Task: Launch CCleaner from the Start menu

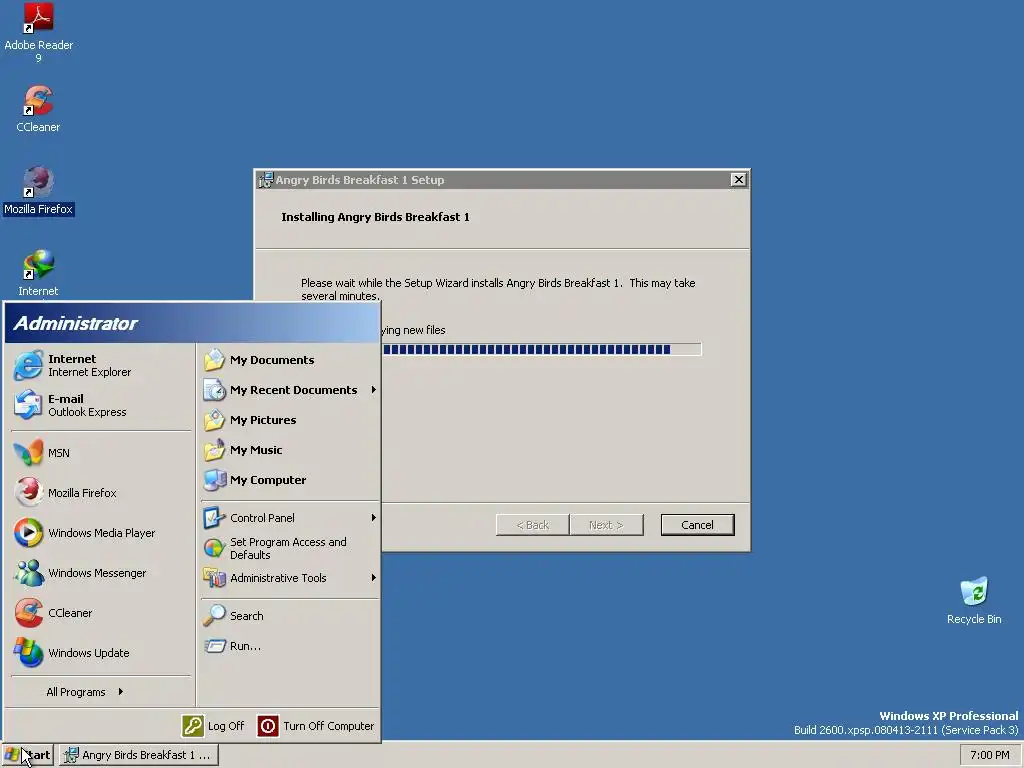Action: point(101,613)
